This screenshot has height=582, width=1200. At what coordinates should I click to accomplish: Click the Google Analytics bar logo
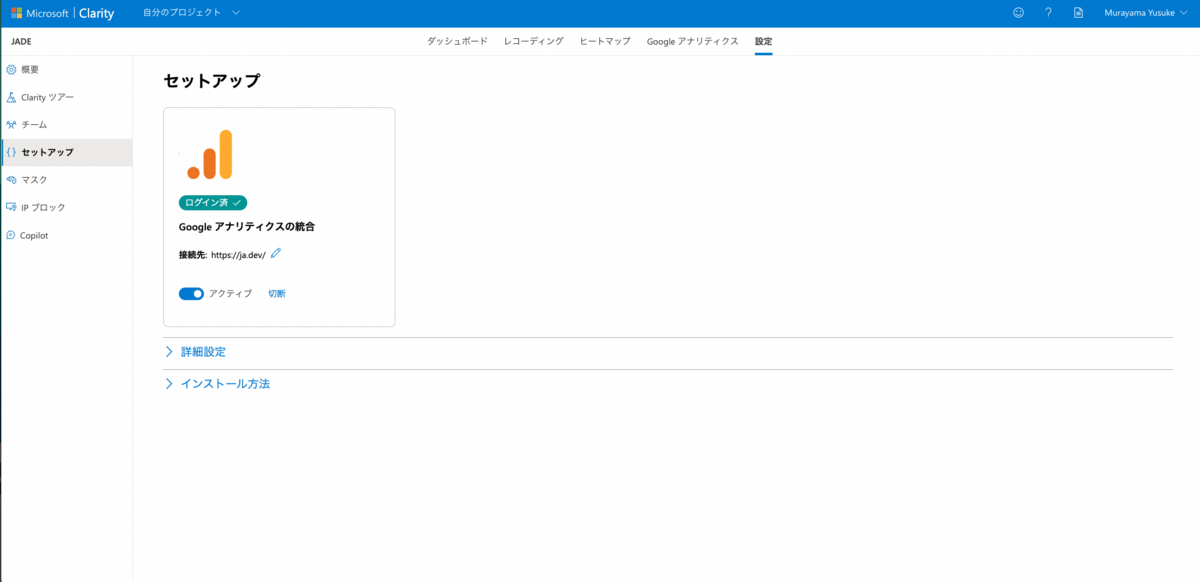(210, 154)
